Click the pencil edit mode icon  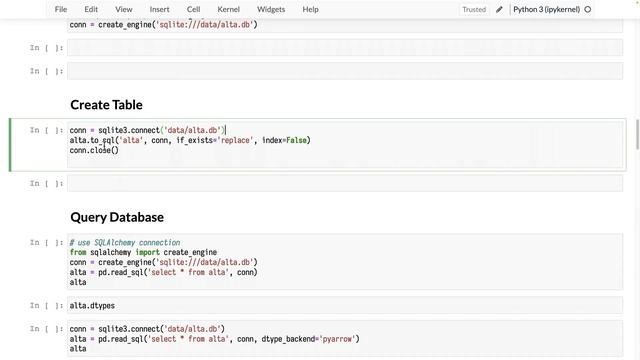coord(499,9)
